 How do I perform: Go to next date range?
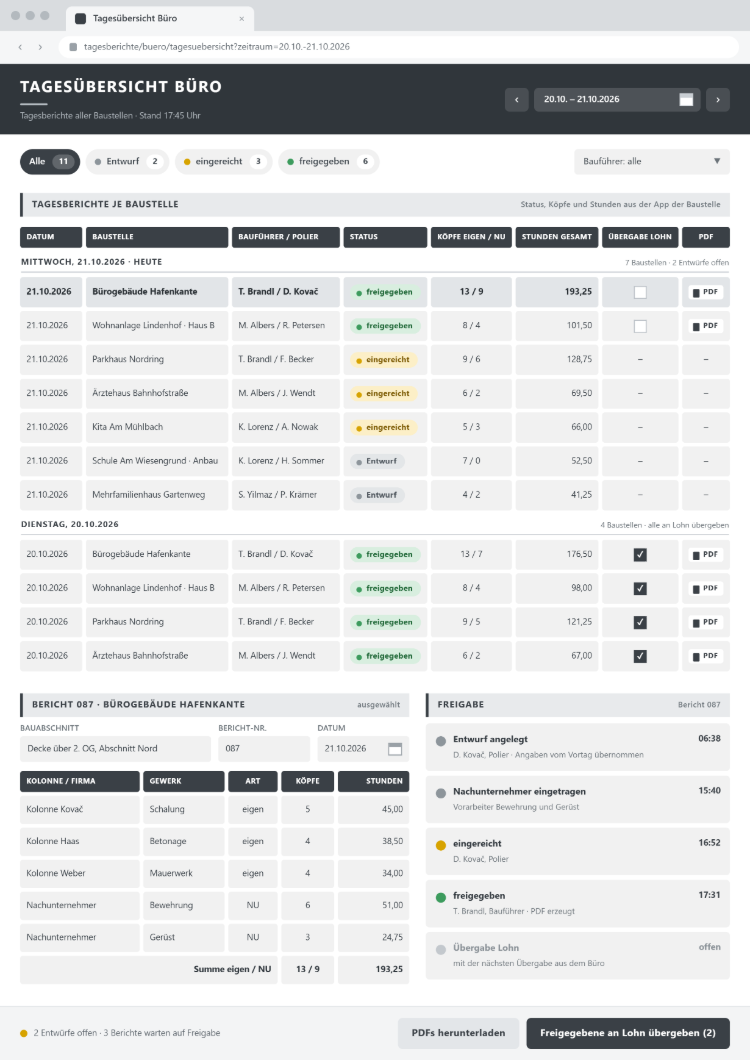718,99
